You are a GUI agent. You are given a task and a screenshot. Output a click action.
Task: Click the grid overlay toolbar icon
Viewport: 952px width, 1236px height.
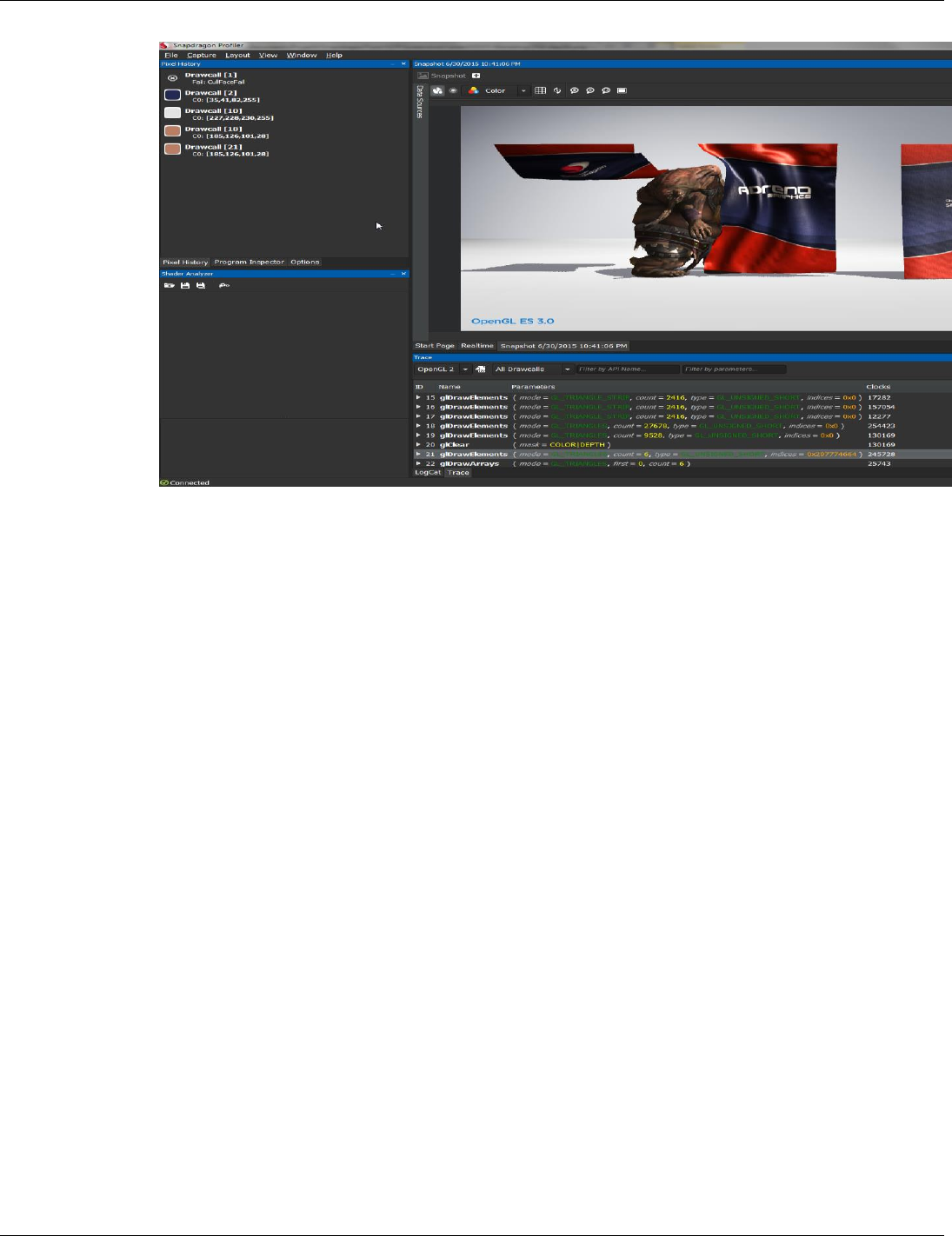pos(541,90)
